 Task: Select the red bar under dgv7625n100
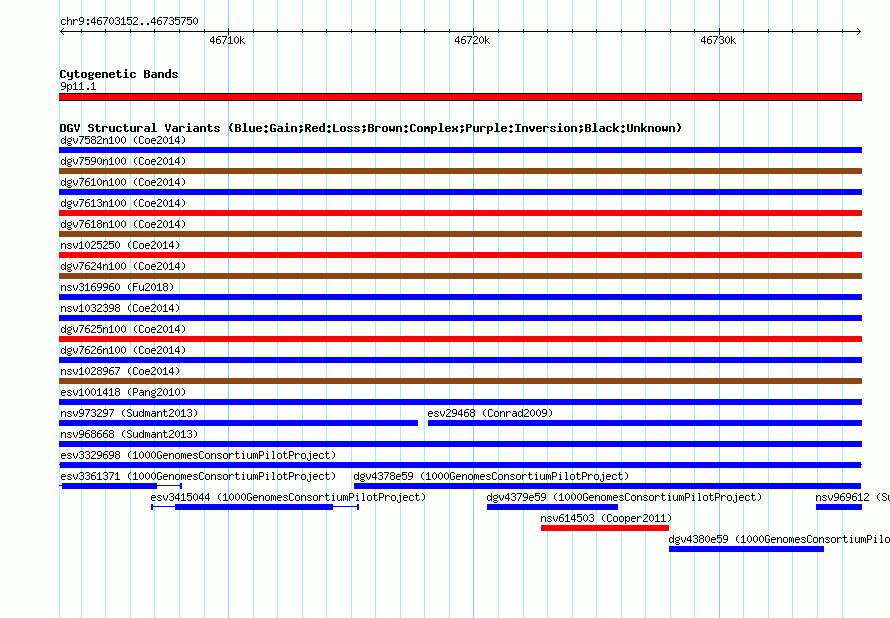tap(460, 339)
